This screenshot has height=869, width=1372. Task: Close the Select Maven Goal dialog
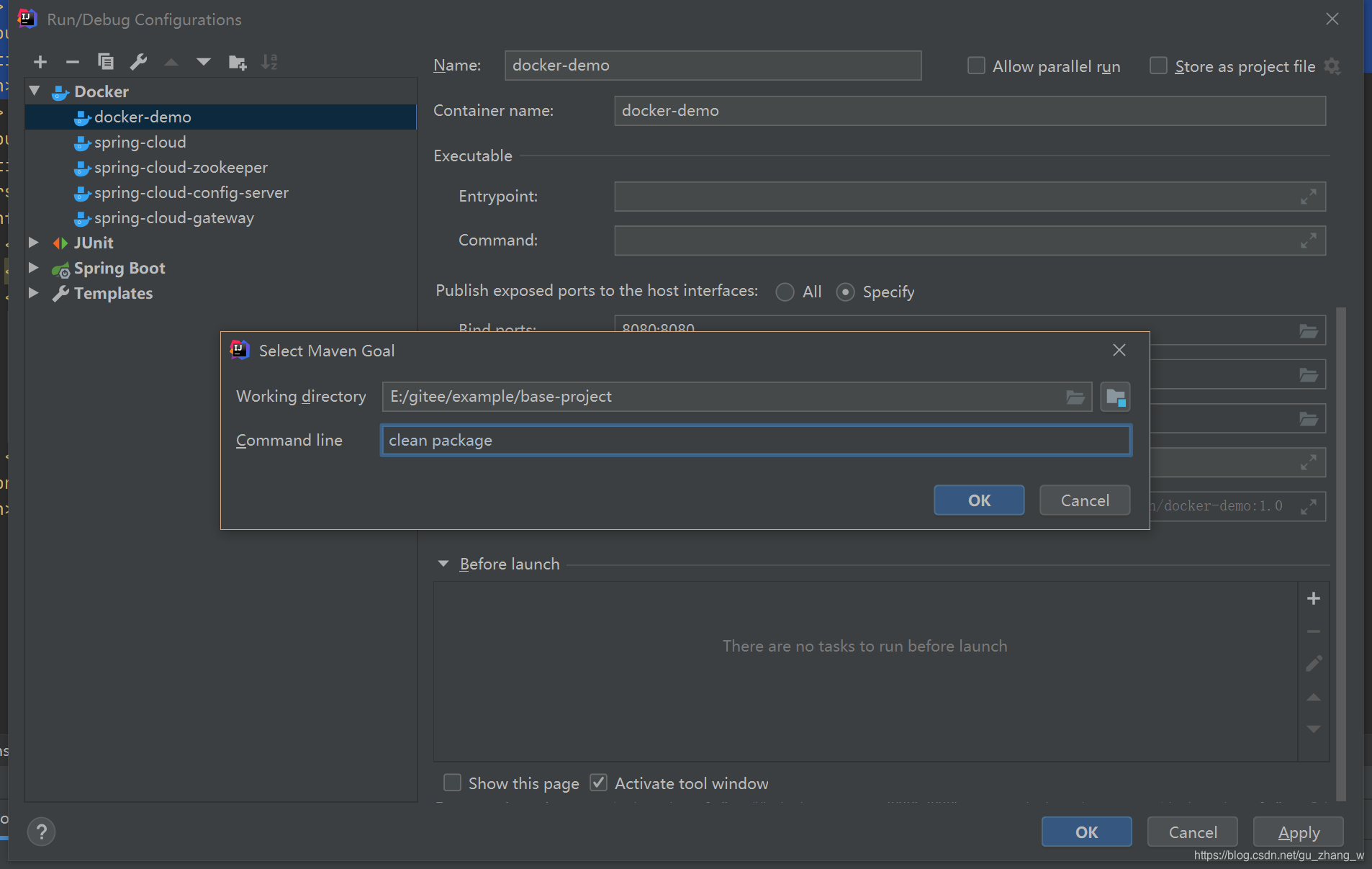point(1119,350)
